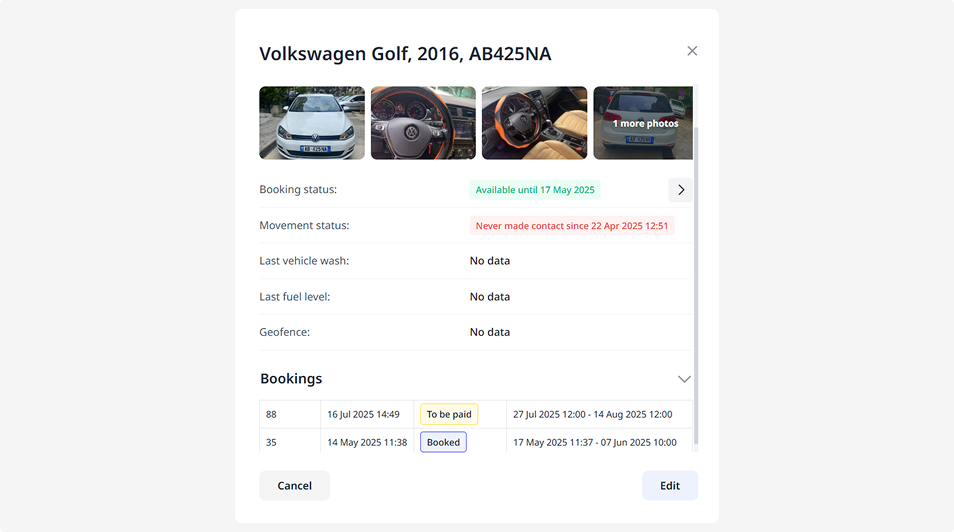Open the gear shift interior photo
This screenshot has height=532, width=954.
point(534,123)
